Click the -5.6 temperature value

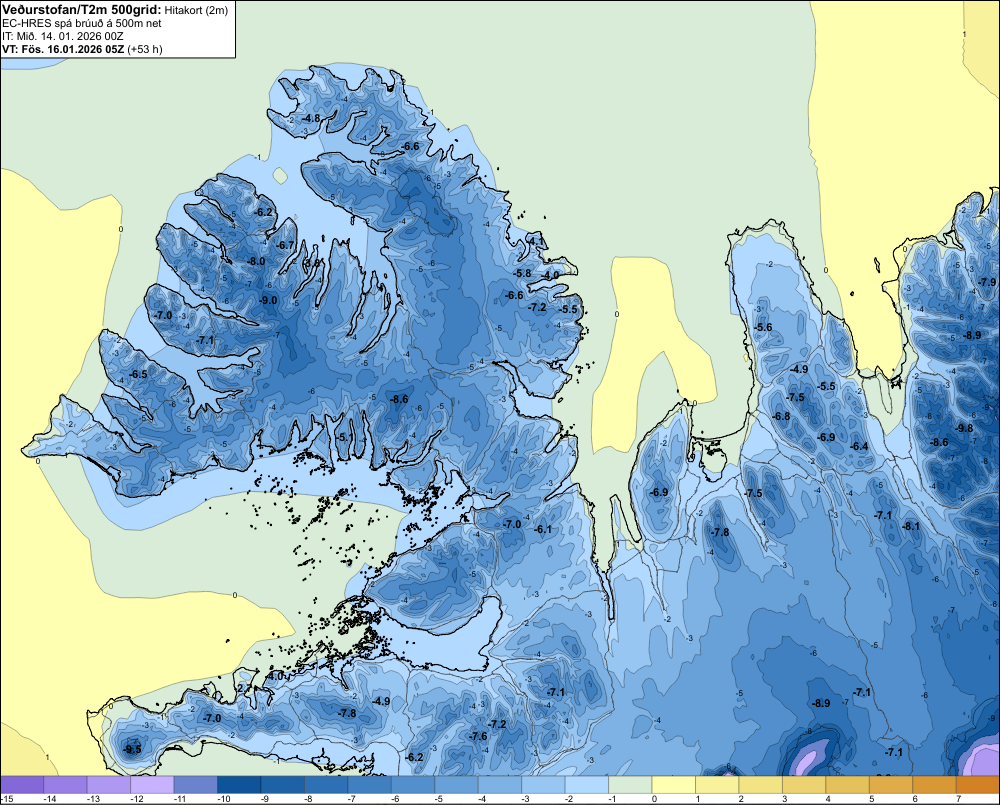(x=763, y=327)
